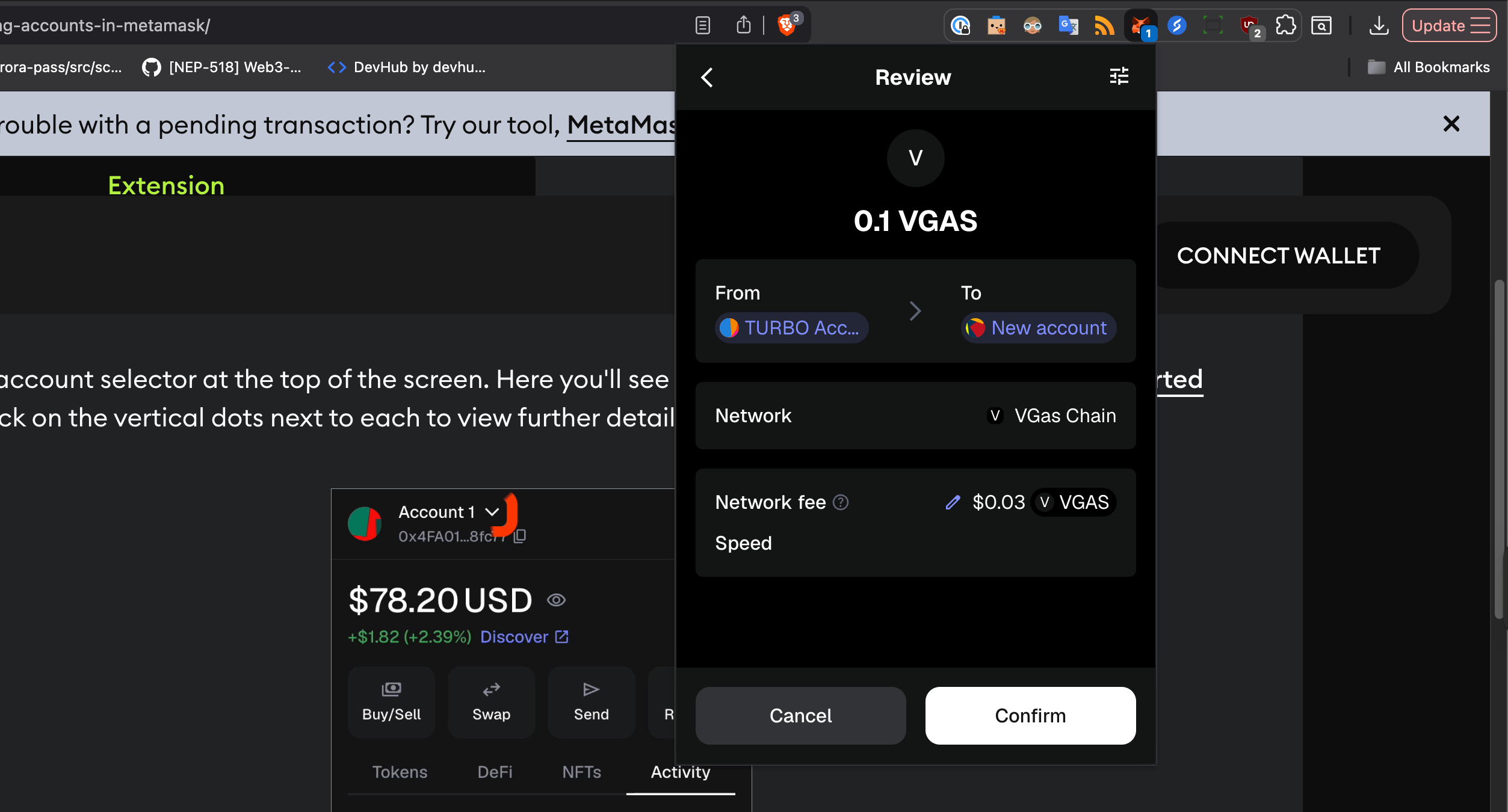This screenshot has width=1508, height=812.
Task: Open All Bookmarks folder
Action: coord(1429,67)
